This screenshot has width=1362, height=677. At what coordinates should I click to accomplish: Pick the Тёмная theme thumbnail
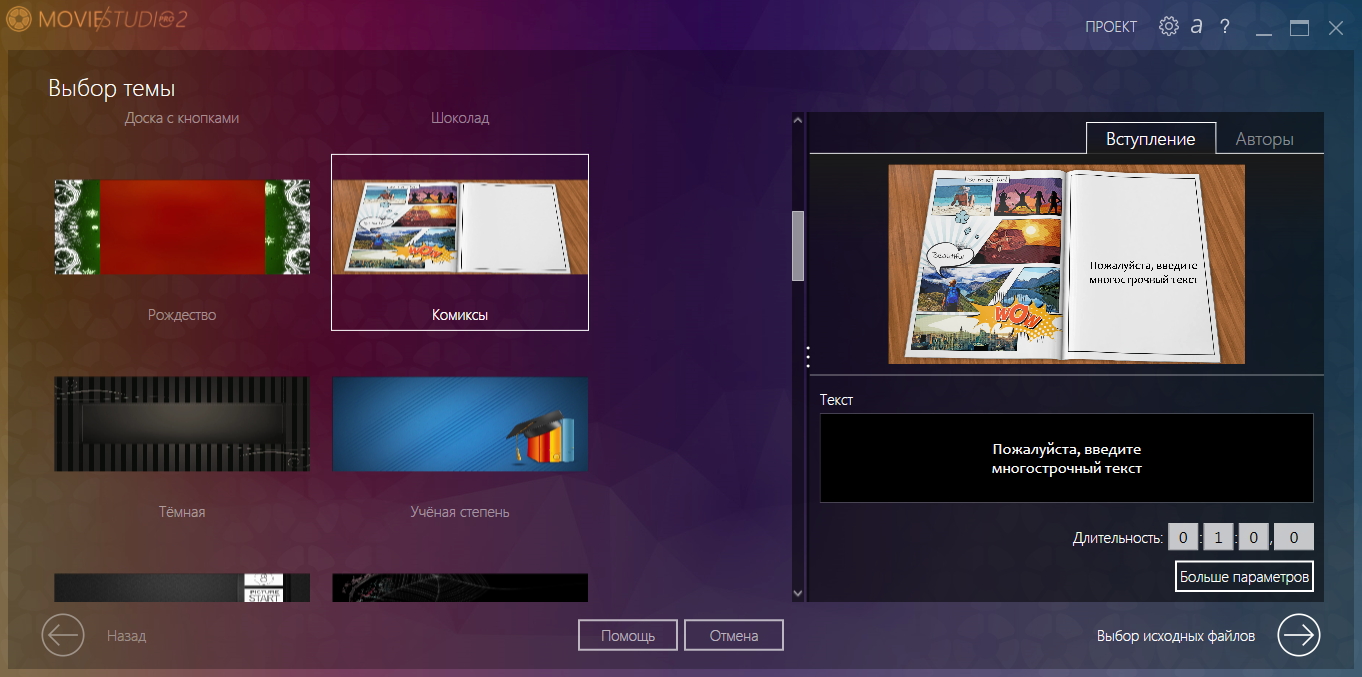coord(182,424)
